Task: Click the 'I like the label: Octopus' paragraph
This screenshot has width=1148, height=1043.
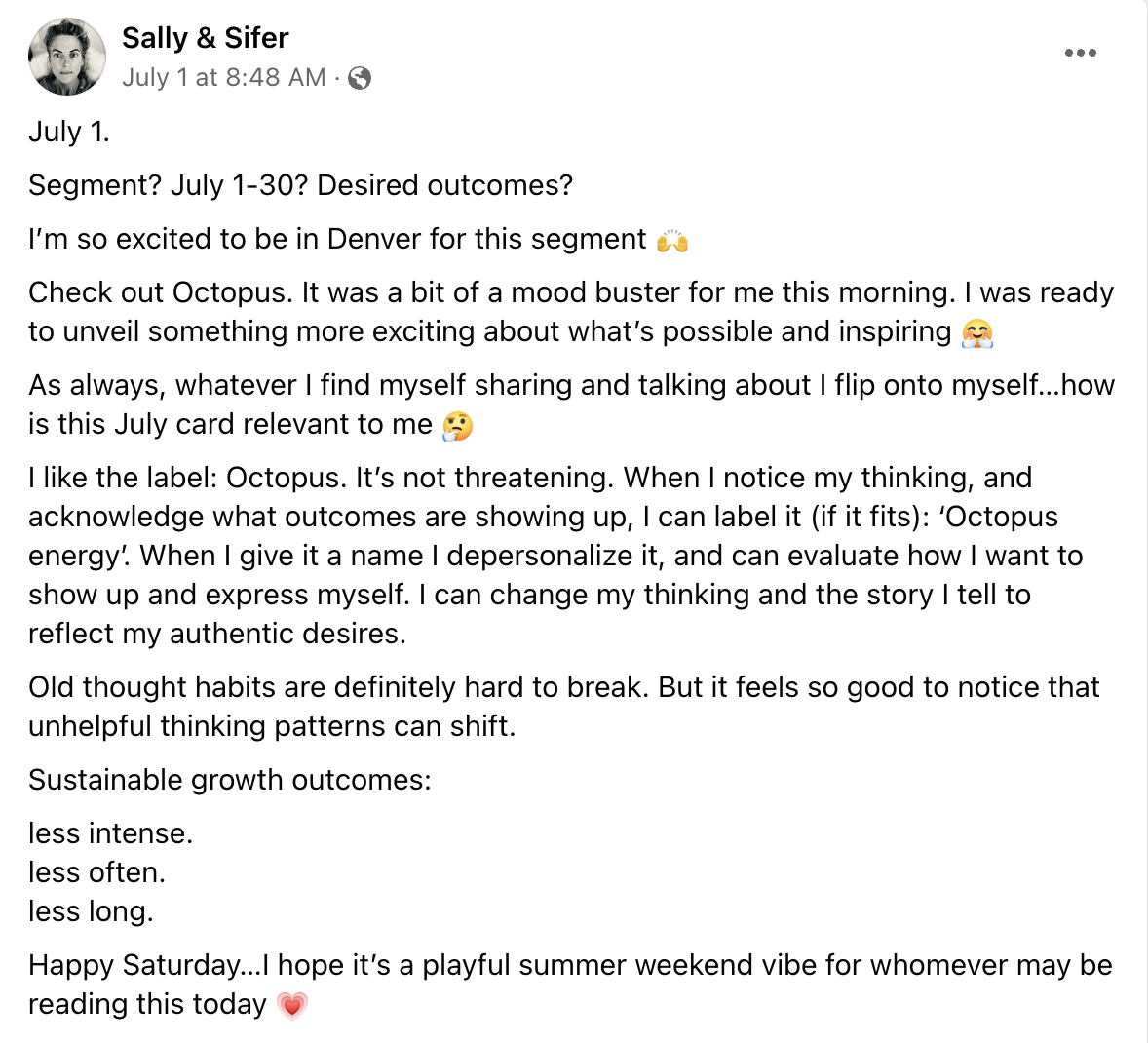Action: point(555,556)
